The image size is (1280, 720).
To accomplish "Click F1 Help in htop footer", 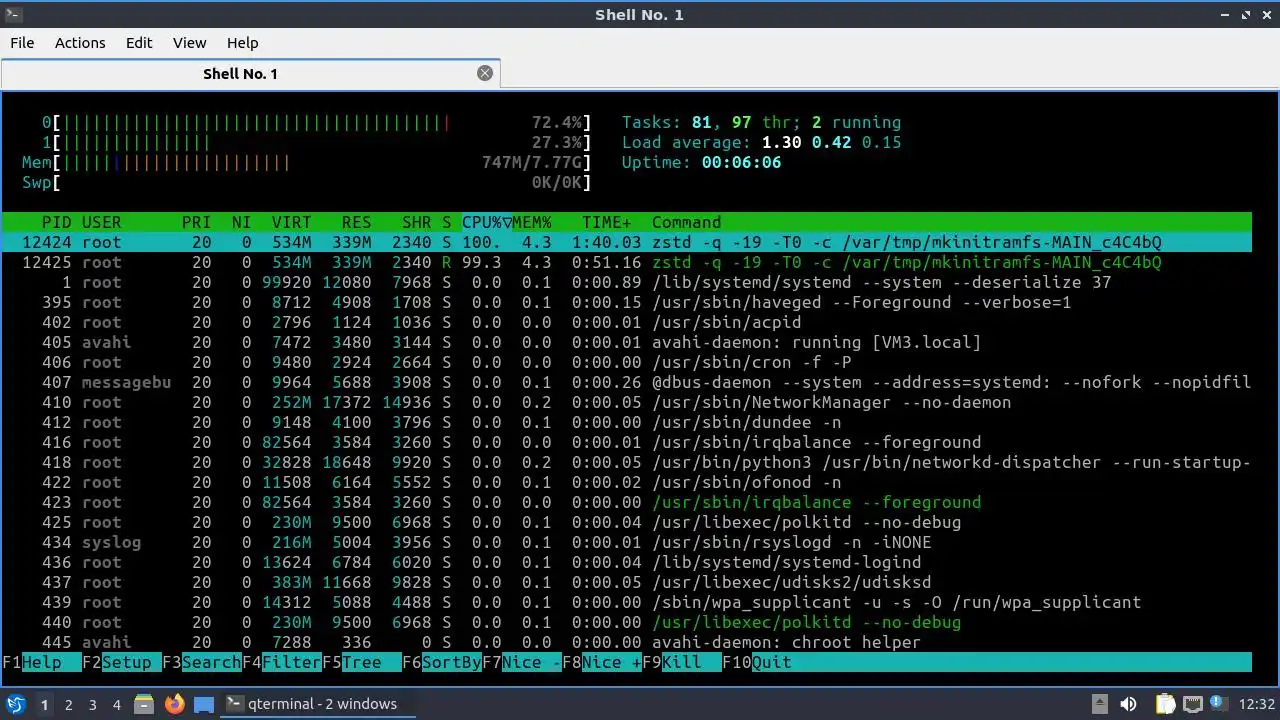I will click(x=42, y=662).
